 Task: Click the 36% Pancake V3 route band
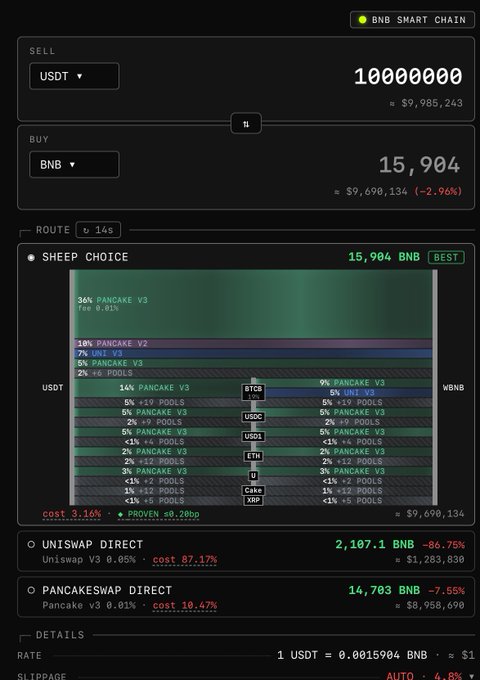tap(253, 304)
